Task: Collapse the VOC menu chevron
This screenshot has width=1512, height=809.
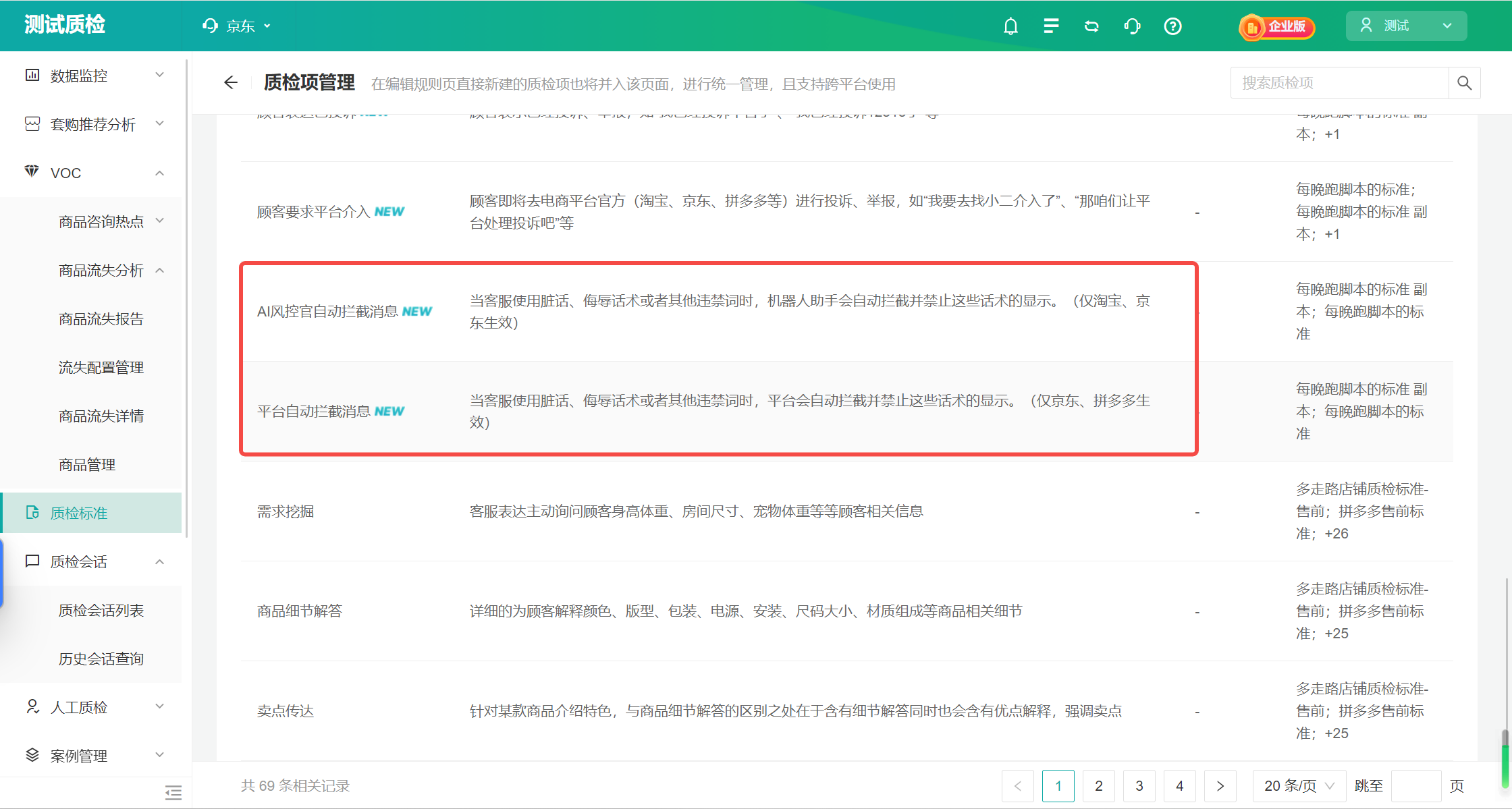Action: (160, 173)
